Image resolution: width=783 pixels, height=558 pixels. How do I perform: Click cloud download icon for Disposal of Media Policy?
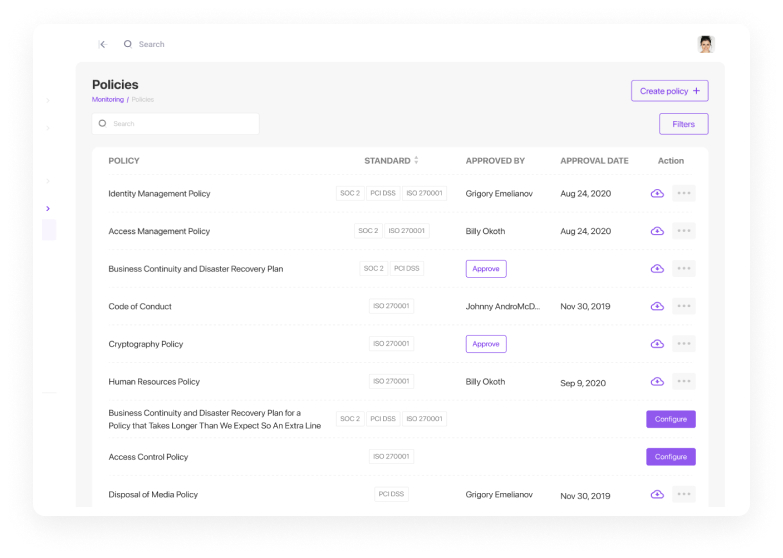[657, 494]
